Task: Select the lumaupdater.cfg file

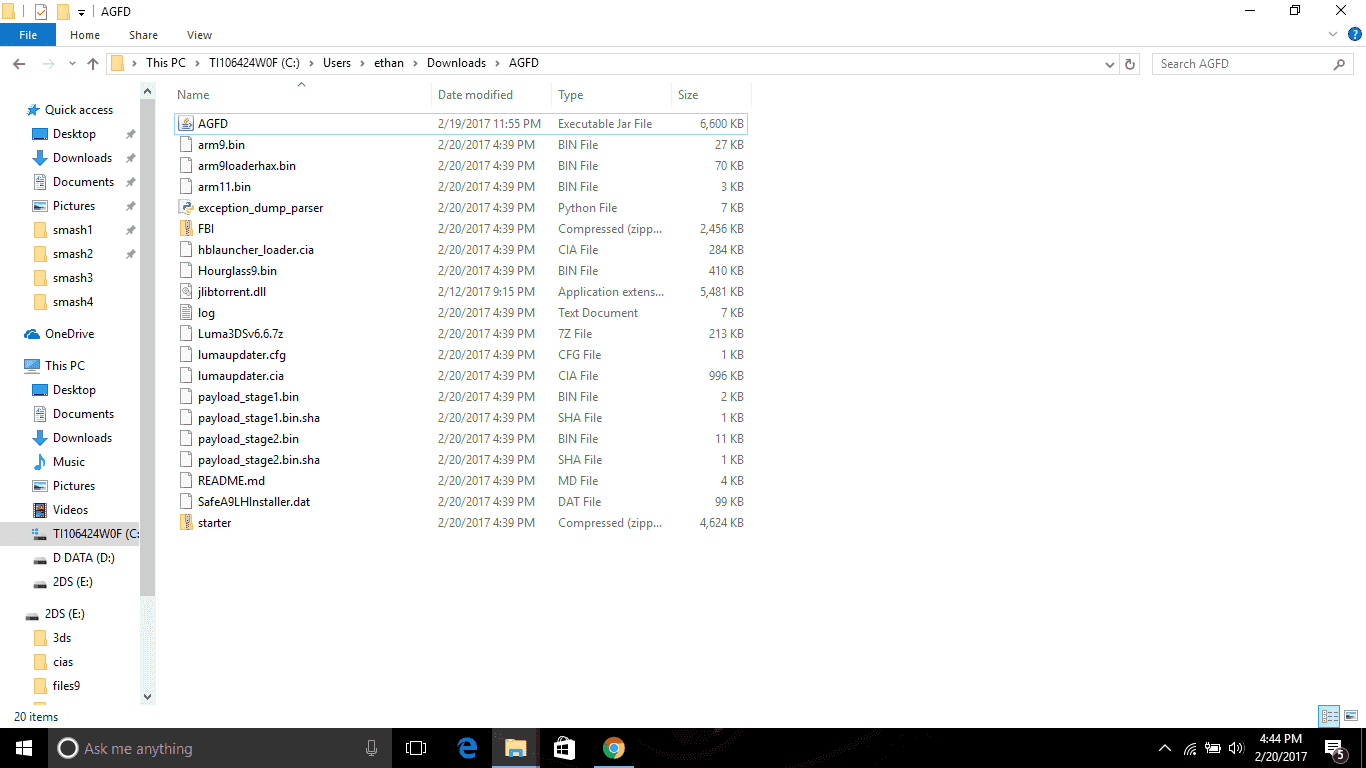Action: (x=461, y=355)
